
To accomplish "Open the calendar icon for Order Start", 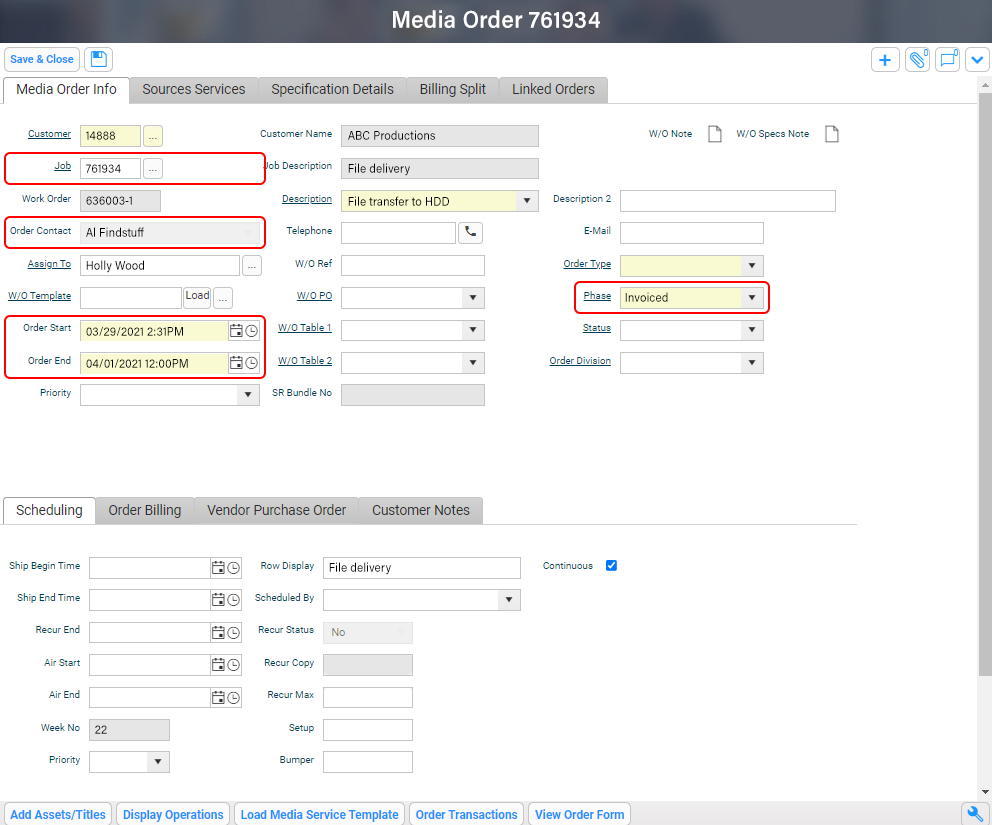I will pyautogui.click(x=237, y=330).
